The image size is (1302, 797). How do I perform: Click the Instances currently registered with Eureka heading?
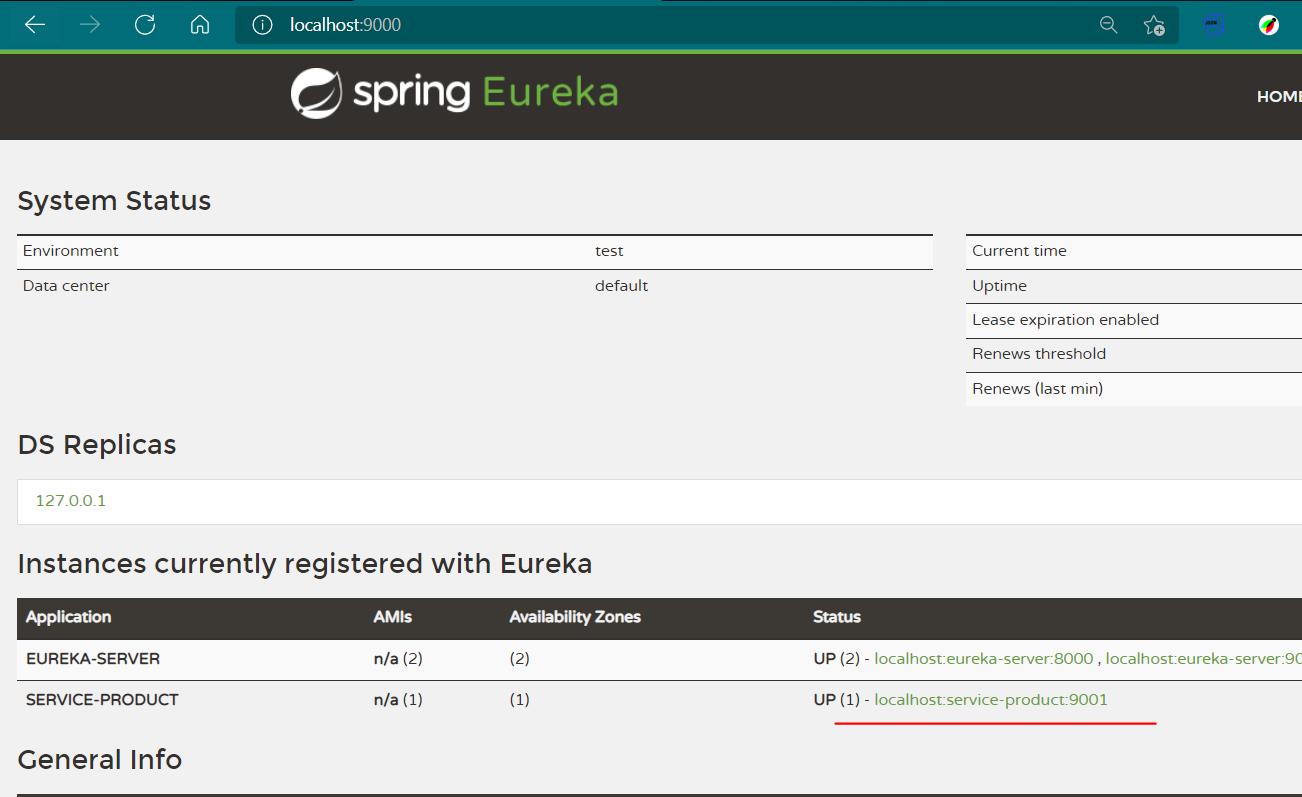(x=305, y=564)
